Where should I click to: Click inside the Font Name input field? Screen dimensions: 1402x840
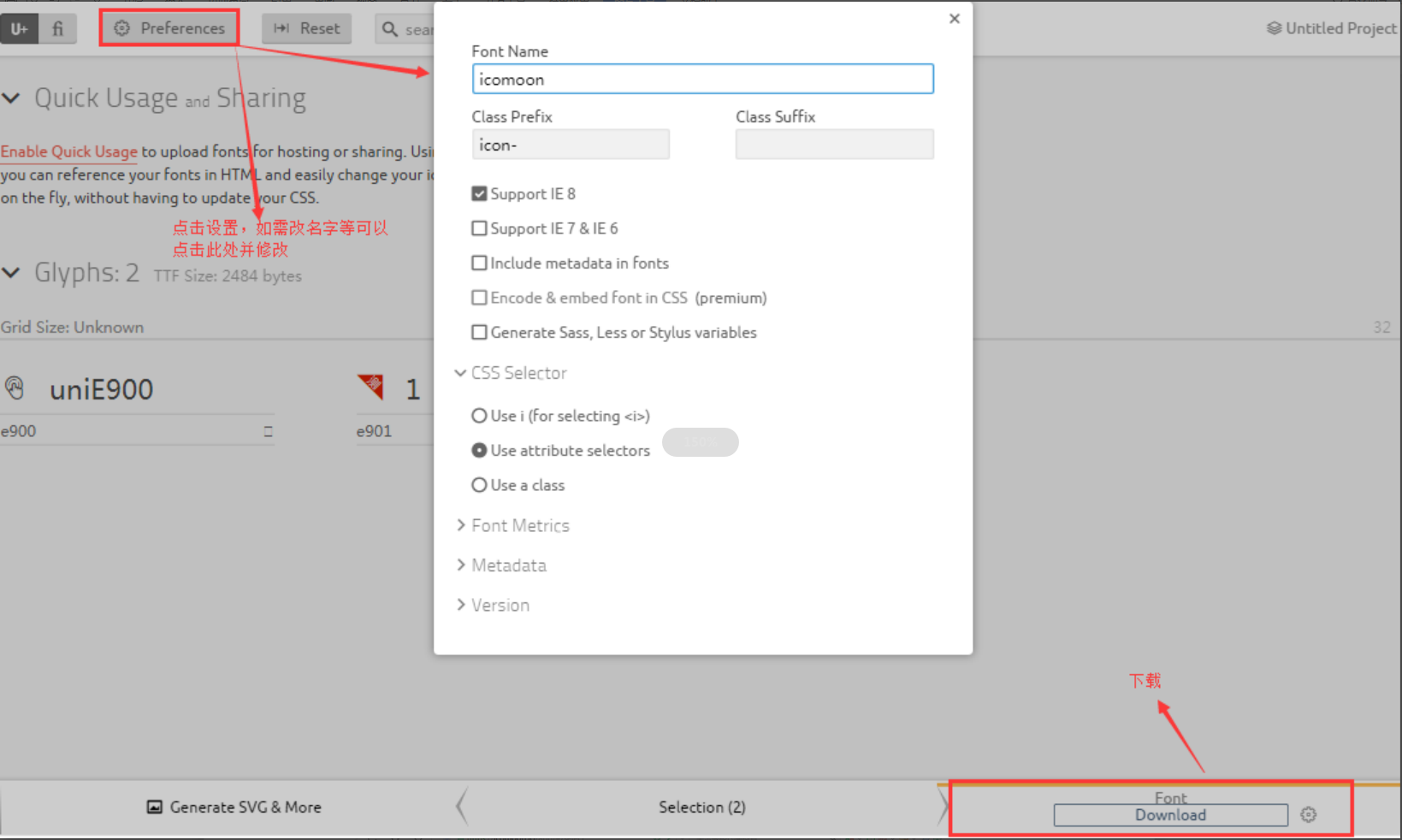701,79
